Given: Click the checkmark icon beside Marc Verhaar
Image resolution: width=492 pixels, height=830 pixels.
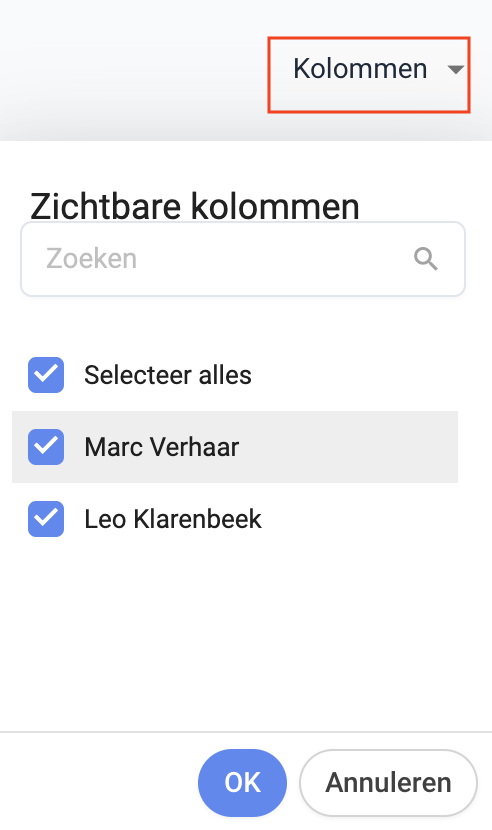Looking at the screenshot, I should pyautogui.click(x=46, y=447).
